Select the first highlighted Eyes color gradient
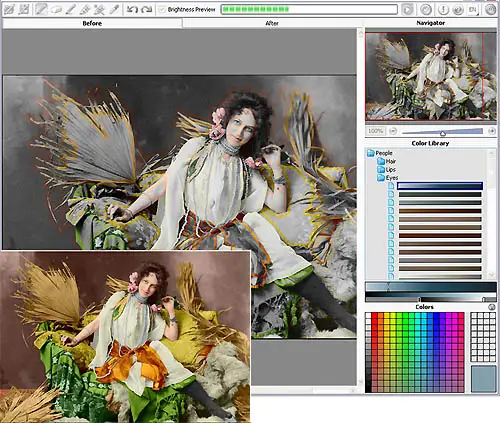500x423 pixels. click(440, 186)
